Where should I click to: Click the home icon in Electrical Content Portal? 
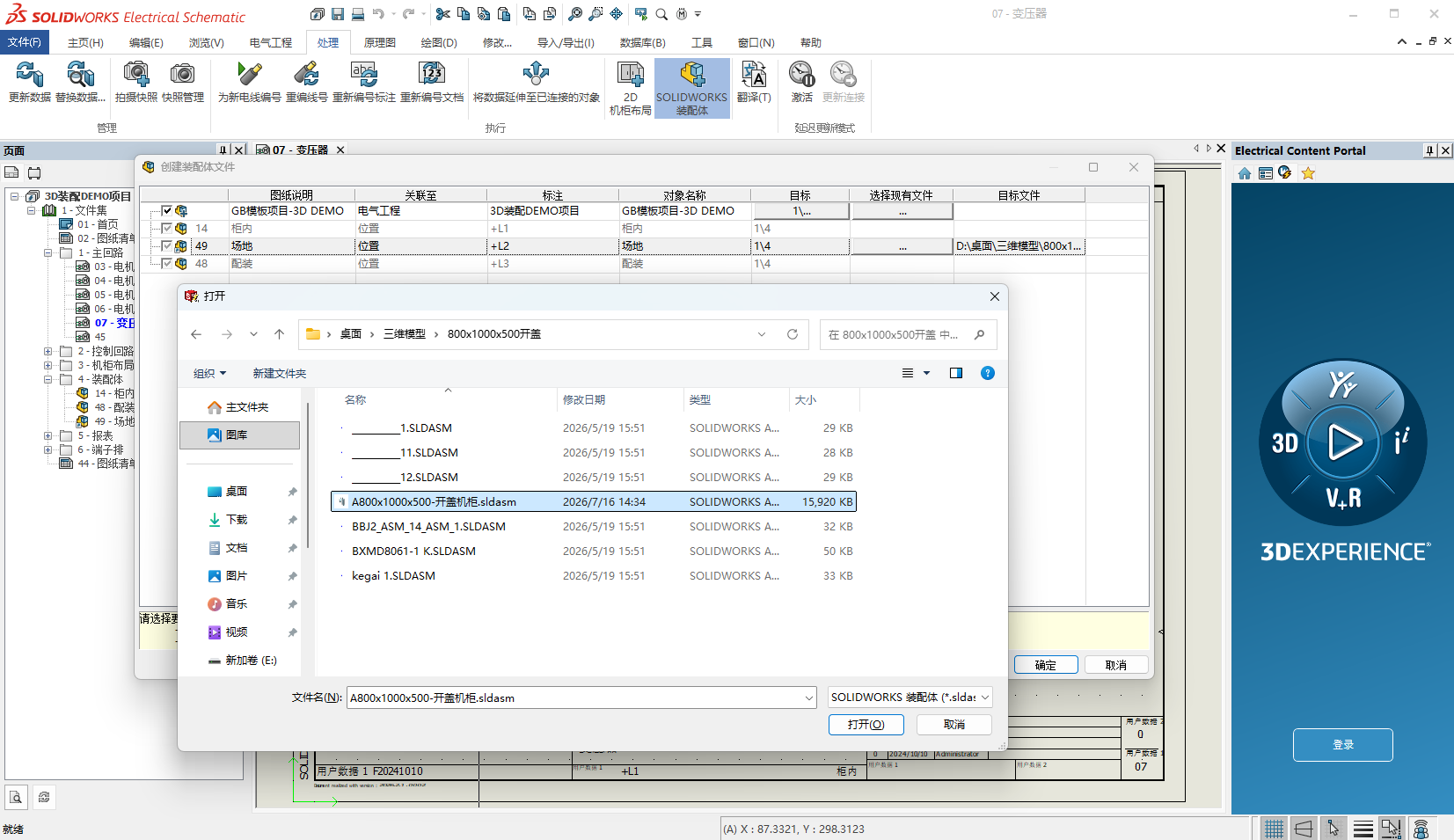click(1245, 173)
